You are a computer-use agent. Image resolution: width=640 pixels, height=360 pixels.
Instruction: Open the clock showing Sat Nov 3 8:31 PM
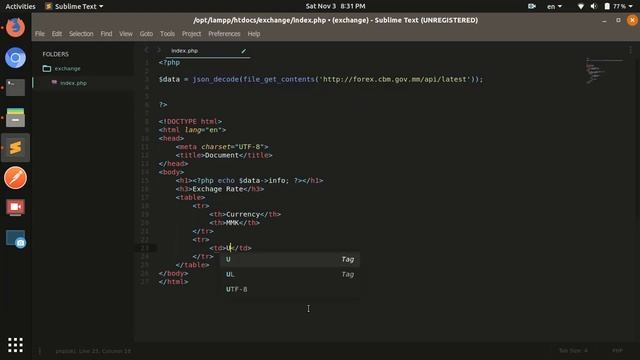coord(336,6)
